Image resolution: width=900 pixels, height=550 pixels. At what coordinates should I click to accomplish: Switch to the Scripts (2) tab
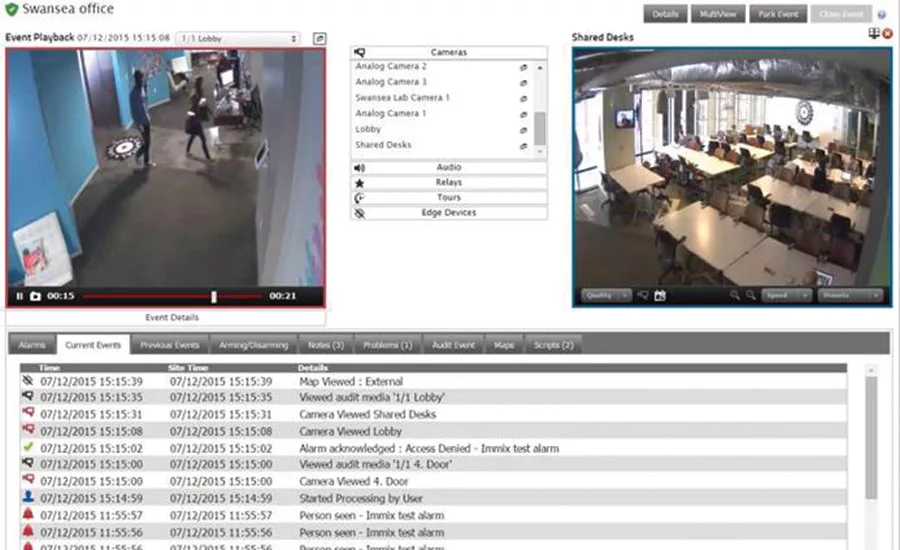pos(553,345)
